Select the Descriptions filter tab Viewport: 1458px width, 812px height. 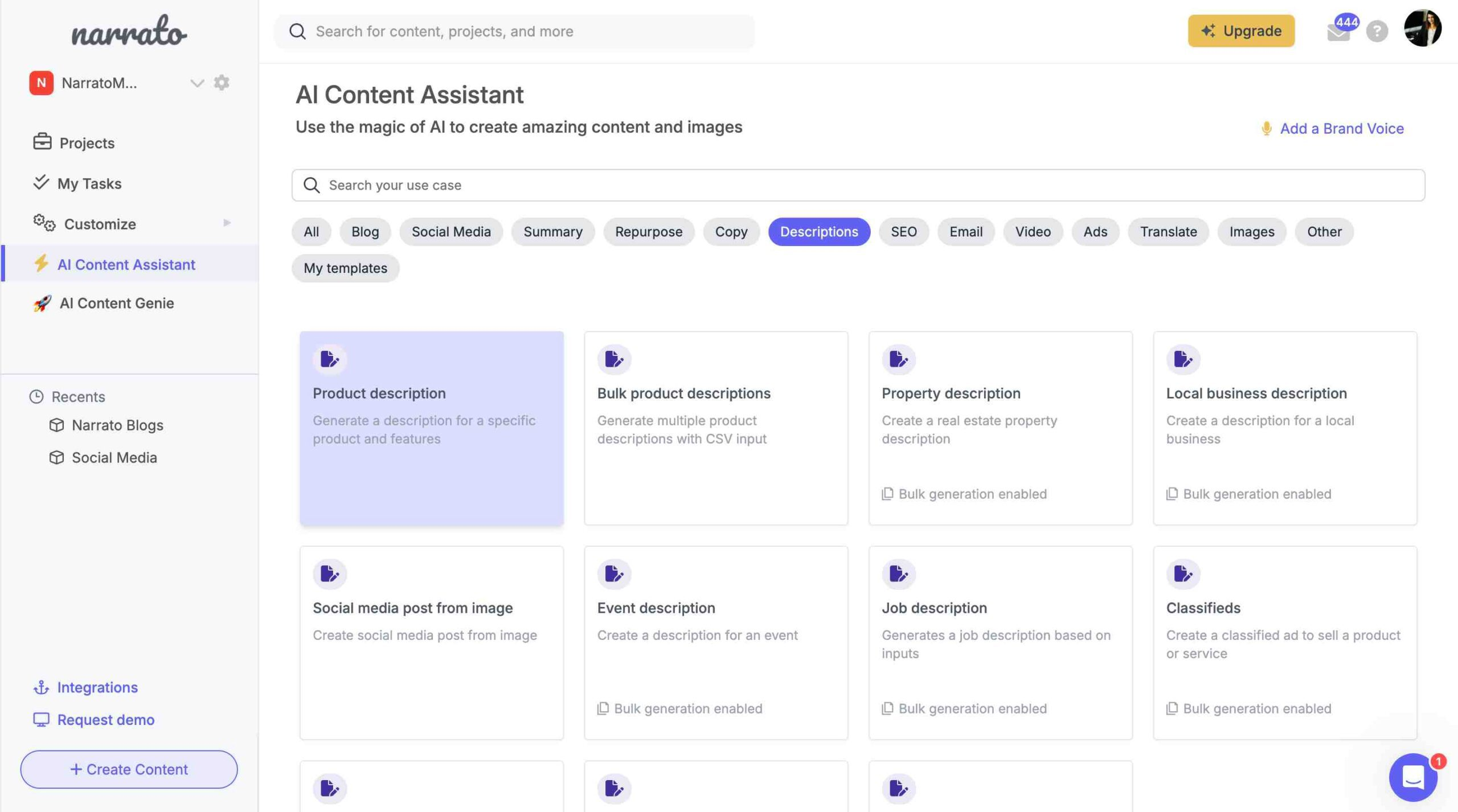(x=819, y=231)
